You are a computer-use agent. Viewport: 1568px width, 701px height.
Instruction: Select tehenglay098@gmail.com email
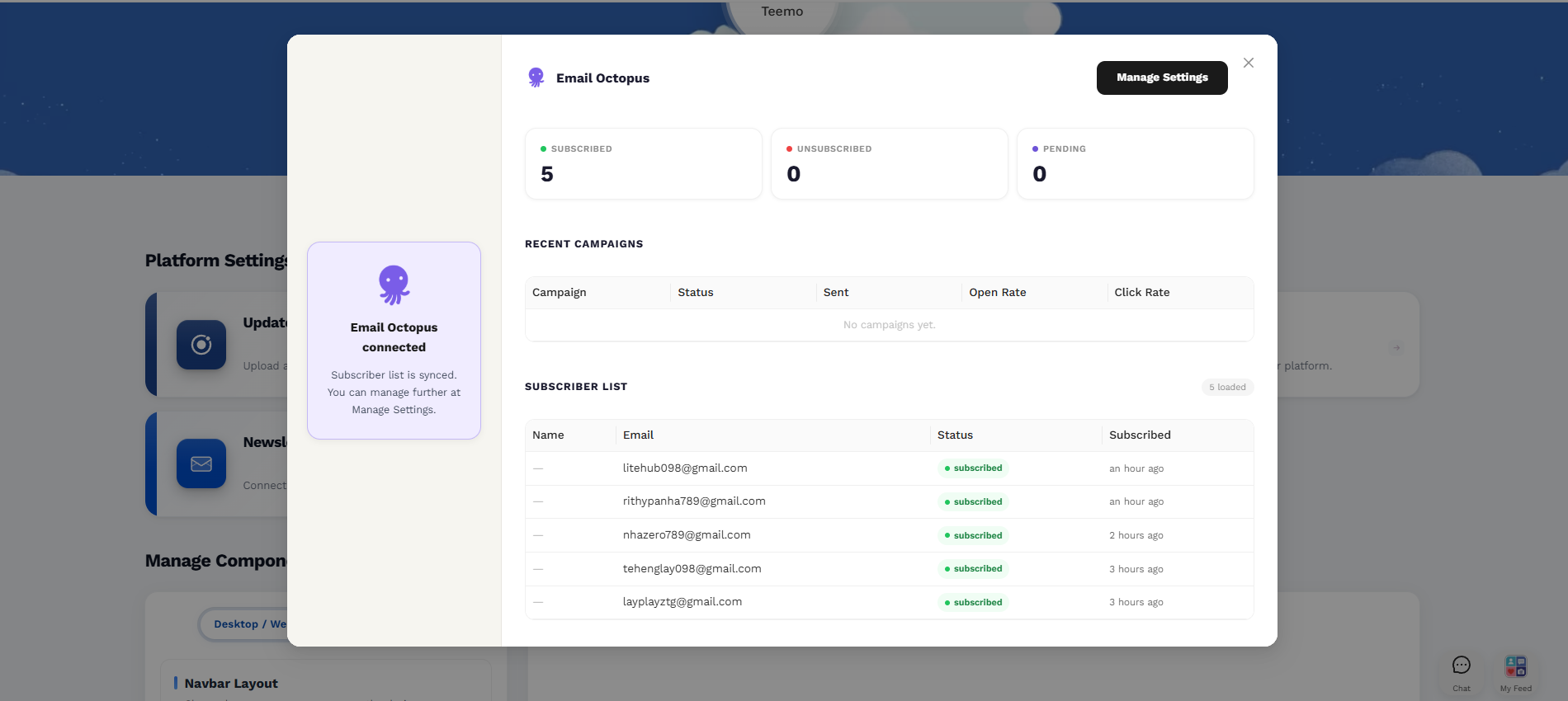pyautogui.click(x=692, y=569)
